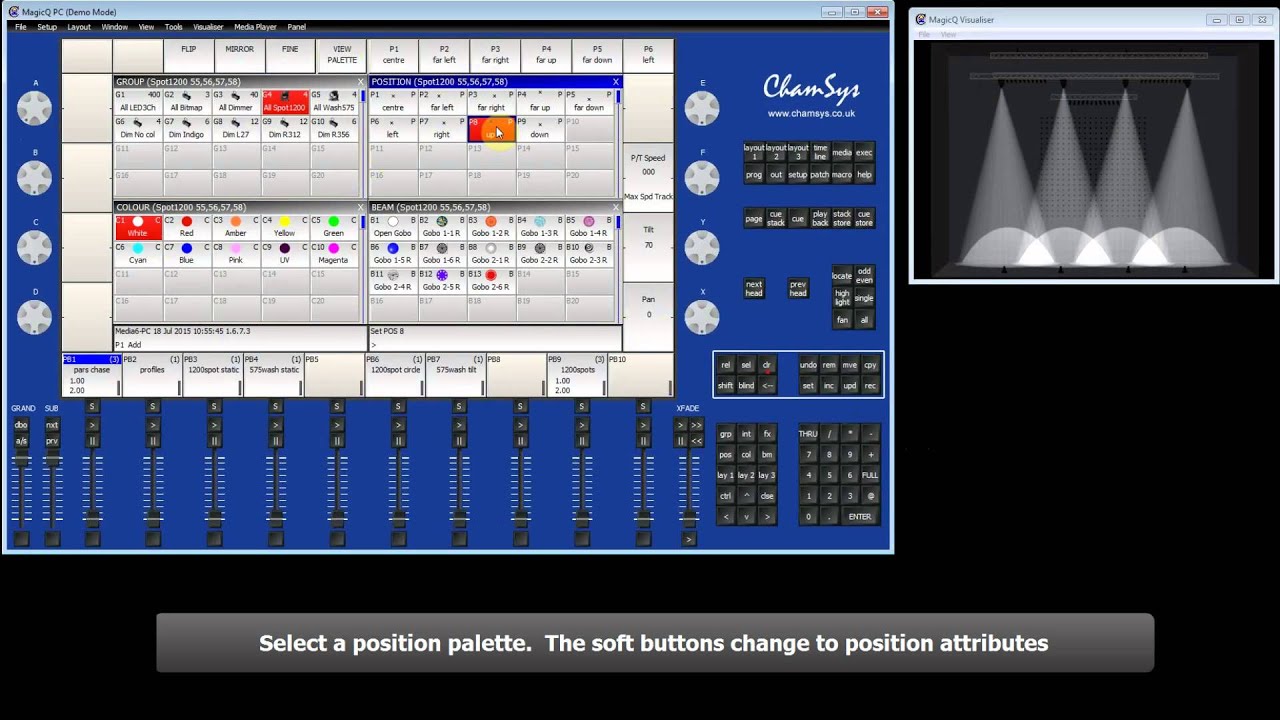Click encoder wheel B
The image size is (1280, 720).
(35, 177)
